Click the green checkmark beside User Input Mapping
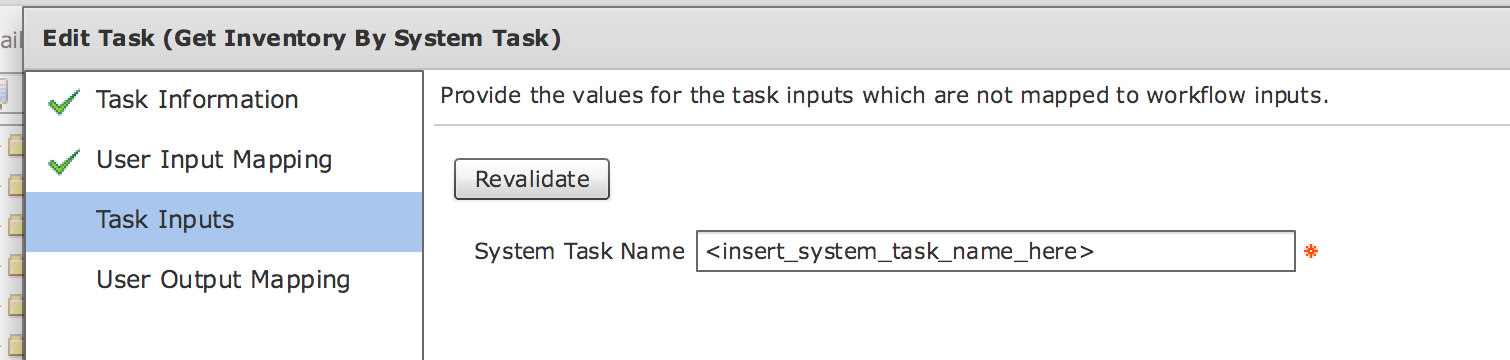The height and width of the screenshot is (360, 1510). pyautogui.click(x=64, y=162)
